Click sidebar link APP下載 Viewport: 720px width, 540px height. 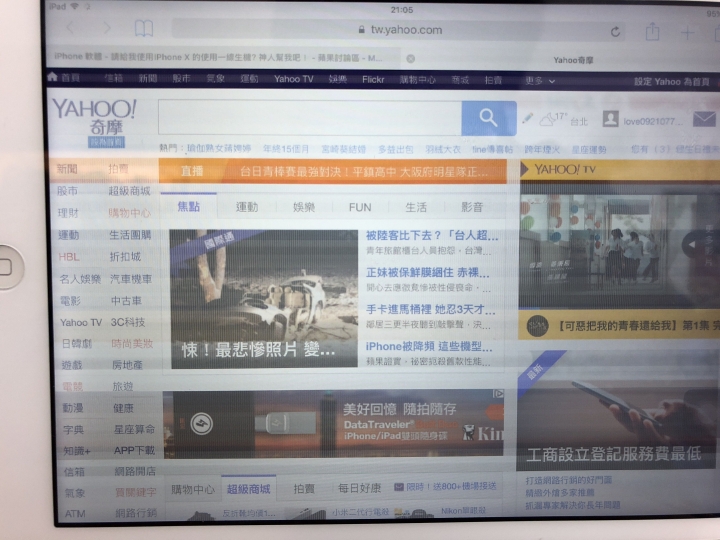click(135, 450)
